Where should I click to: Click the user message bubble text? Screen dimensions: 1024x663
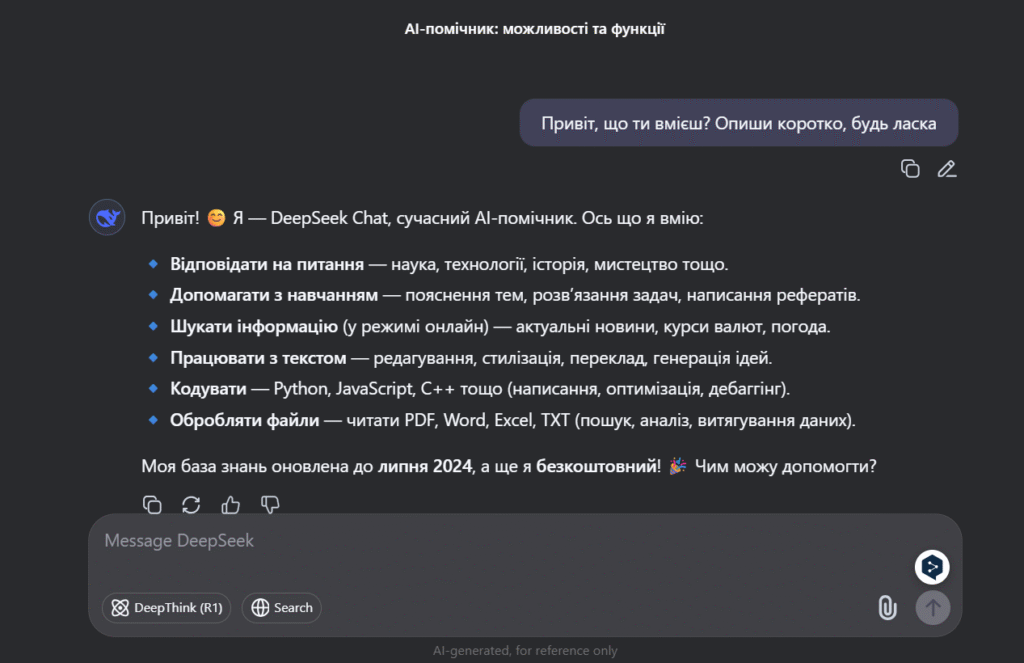point(739,123)
